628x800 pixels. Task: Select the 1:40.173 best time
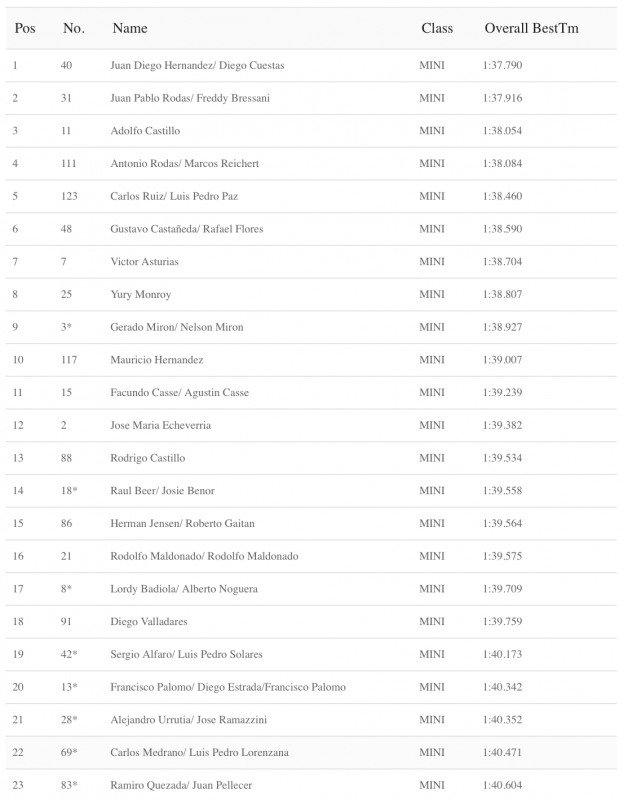click(x=502, y=654)
